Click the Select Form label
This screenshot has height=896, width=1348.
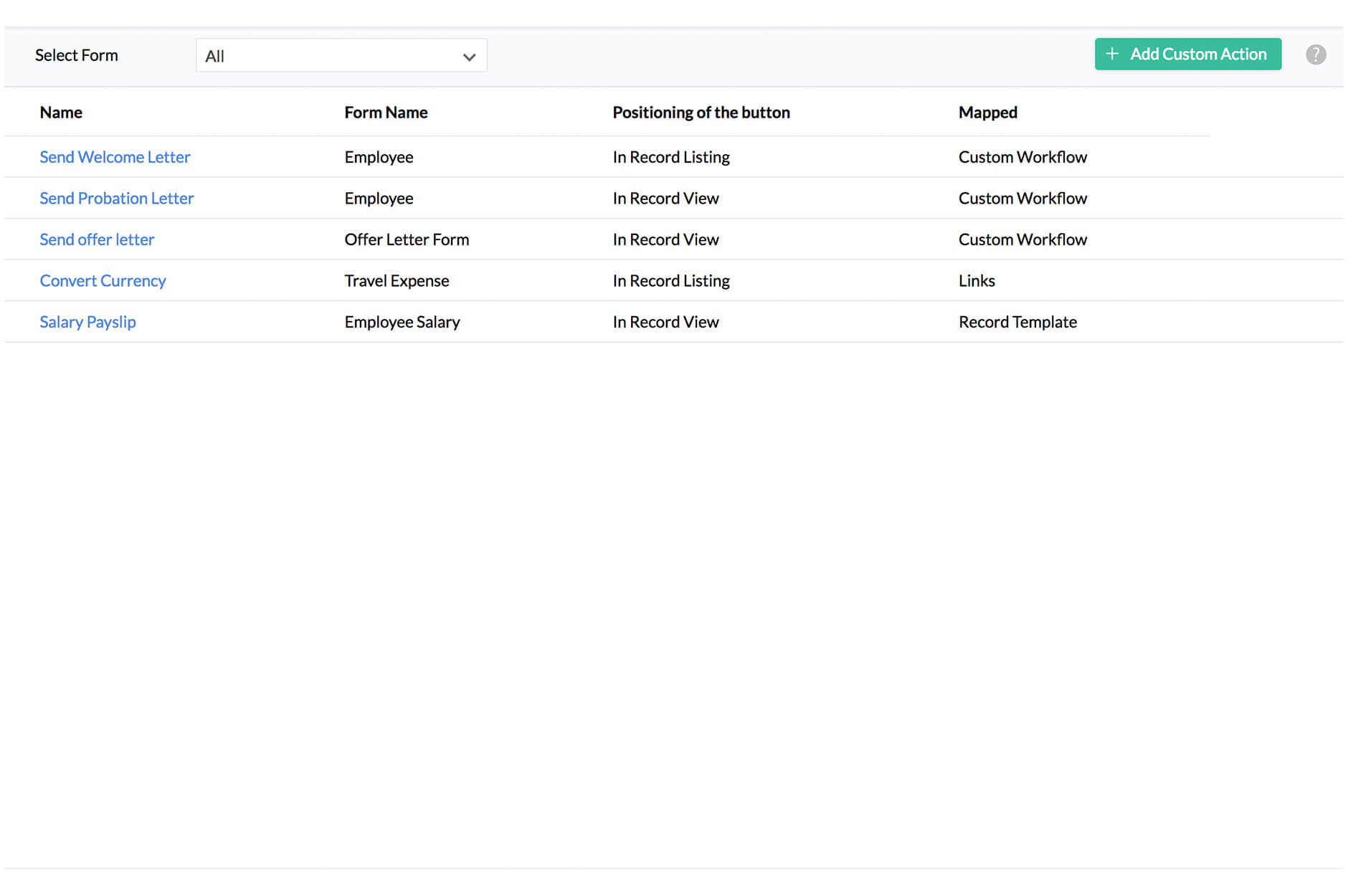pyautogui.click(x=77, y=54)
